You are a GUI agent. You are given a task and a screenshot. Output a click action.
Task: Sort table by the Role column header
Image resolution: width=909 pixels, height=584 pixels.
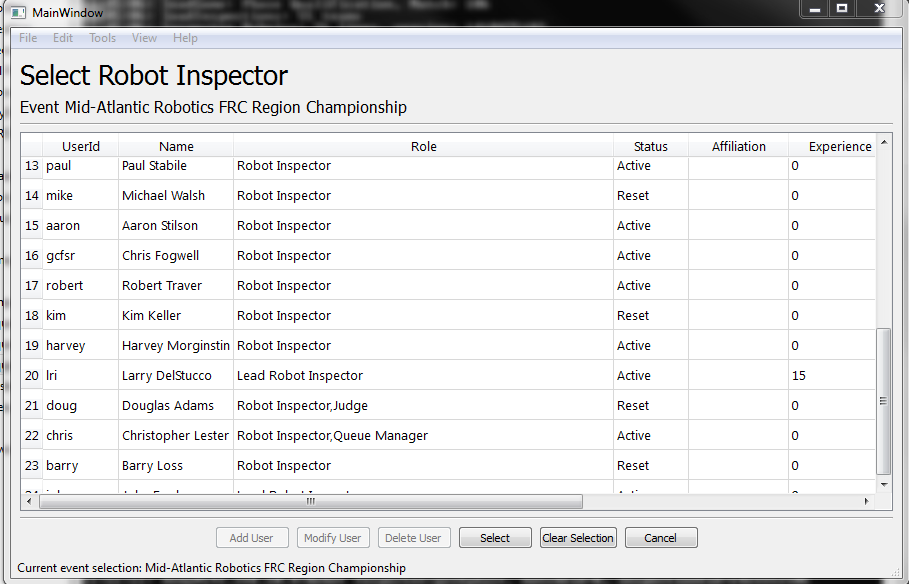tap(424, 147)
